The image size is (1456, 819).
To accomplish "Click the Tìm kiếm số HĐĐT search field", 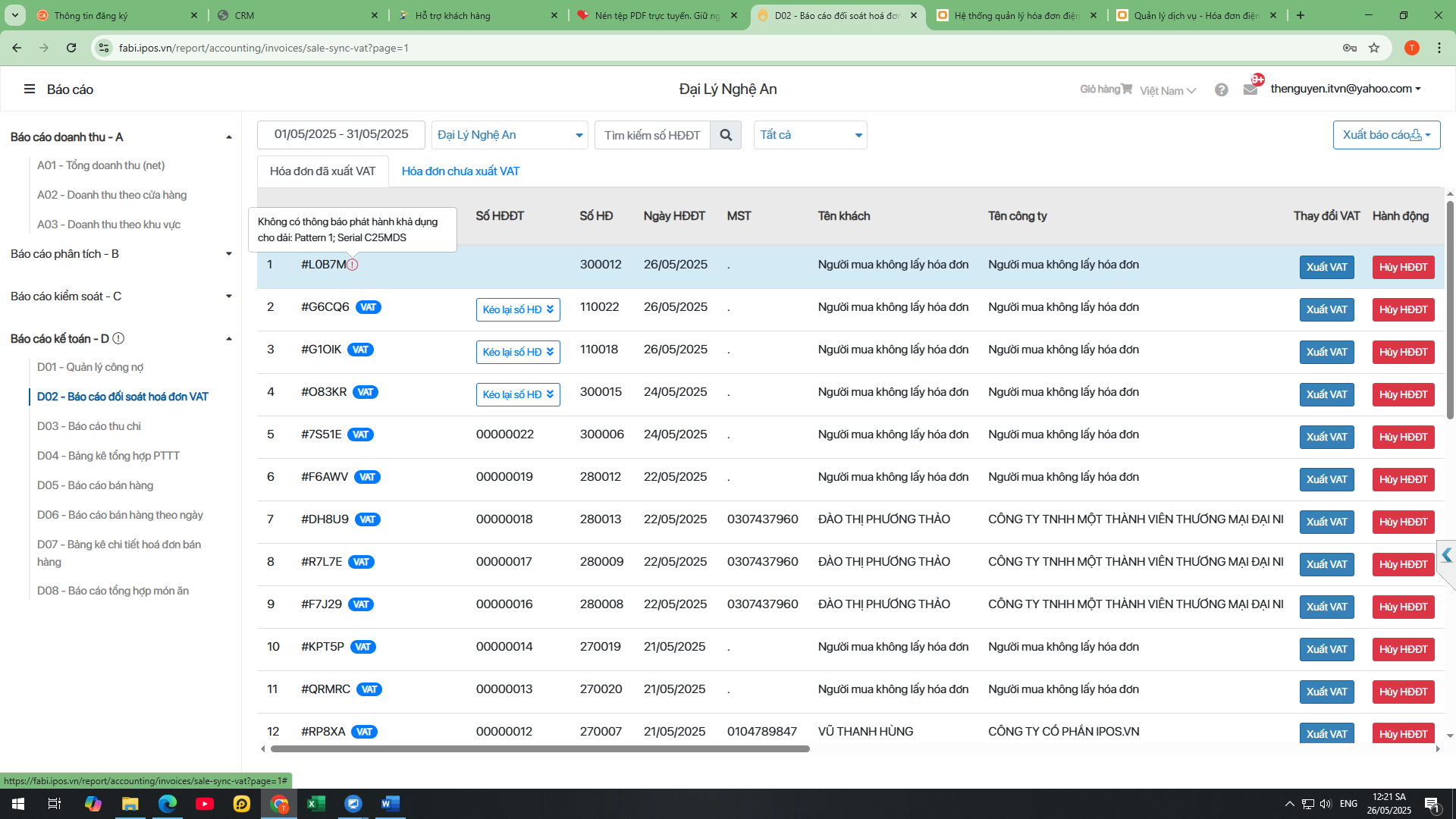I will (x=652, y=135).
